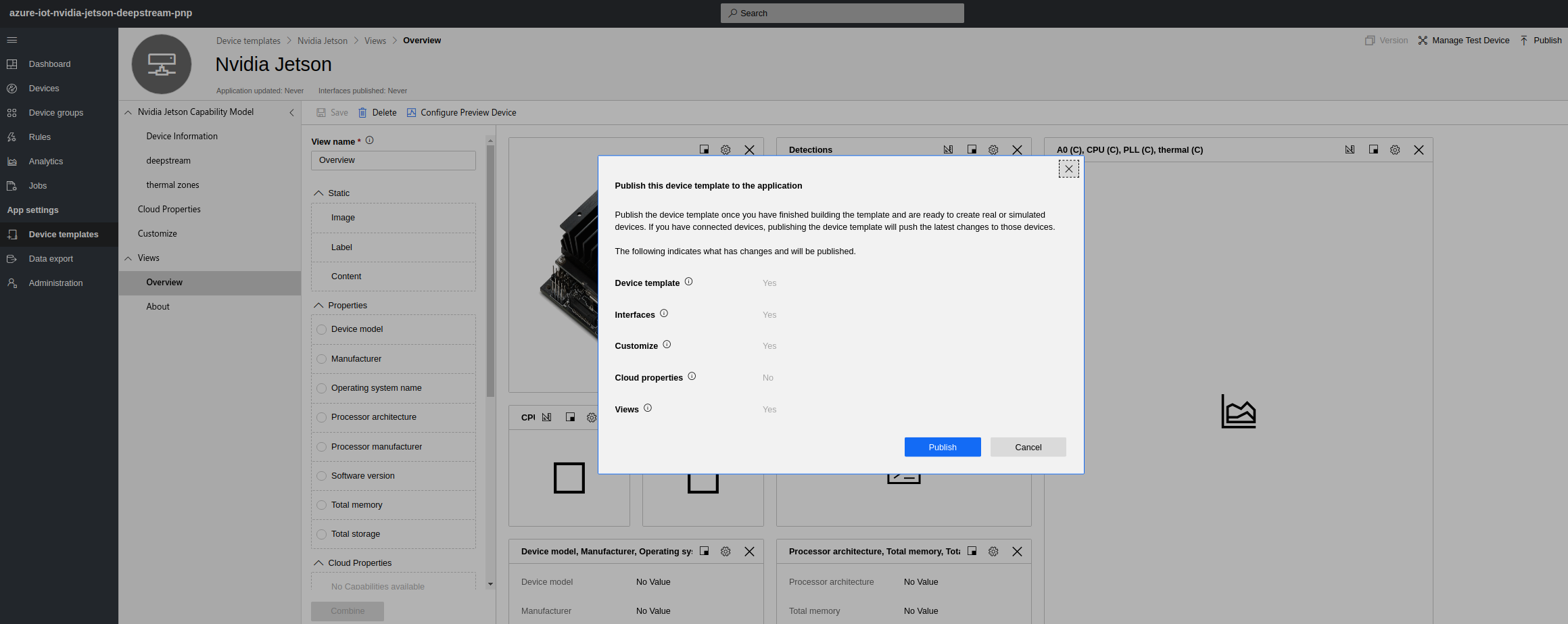
Task: Click the Nvidia Jetson breadcrumb link
Action: [x=323, y=41]
